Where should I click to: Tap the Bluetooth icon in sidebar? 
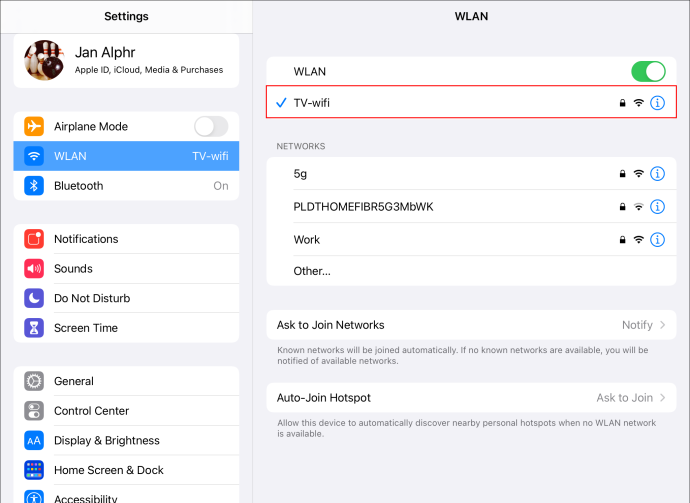click(34, 186)
